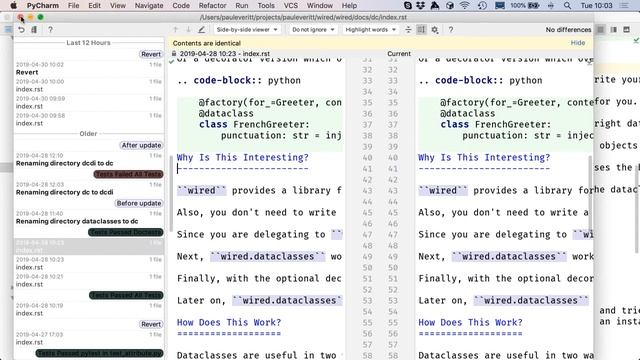Image resolution: width=640 pixels, height=360 pixels.
Task: Click the right diff pane vertical scrollbar
Action: coord(590,194)
